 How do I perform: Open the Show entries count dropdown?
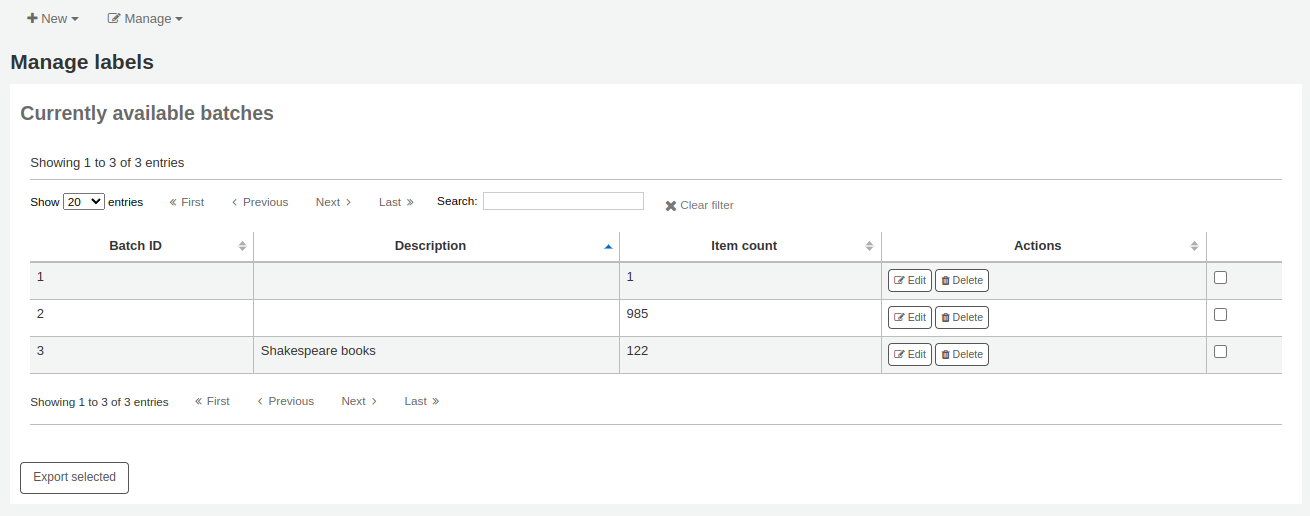(x=83, y=202)
